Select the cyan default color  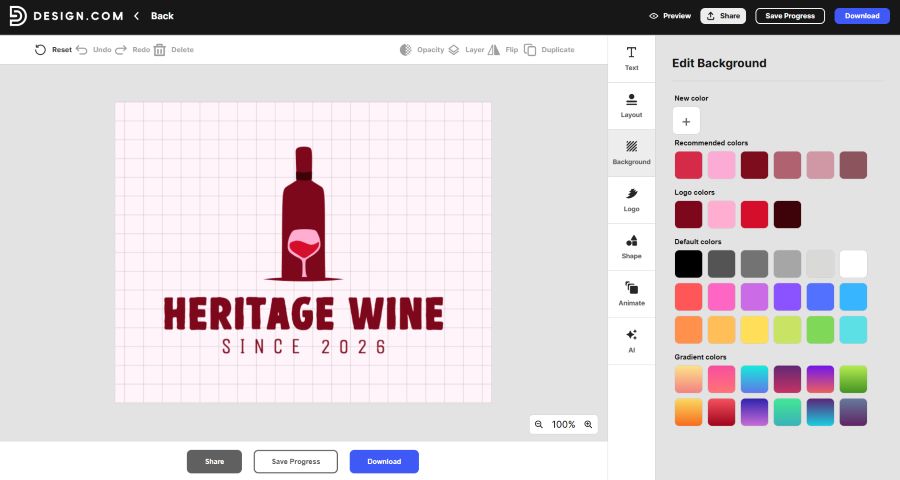point(854,330)
